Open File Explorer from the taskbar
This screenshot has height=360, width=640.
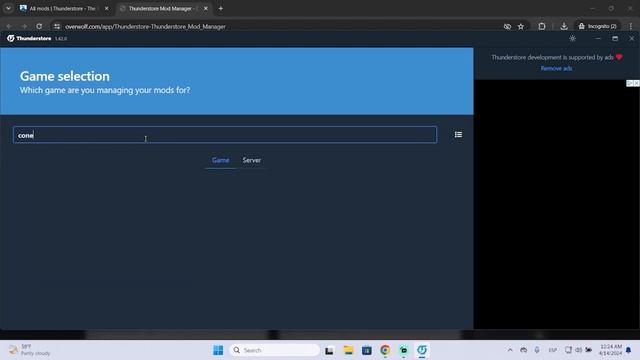[348, 350]
